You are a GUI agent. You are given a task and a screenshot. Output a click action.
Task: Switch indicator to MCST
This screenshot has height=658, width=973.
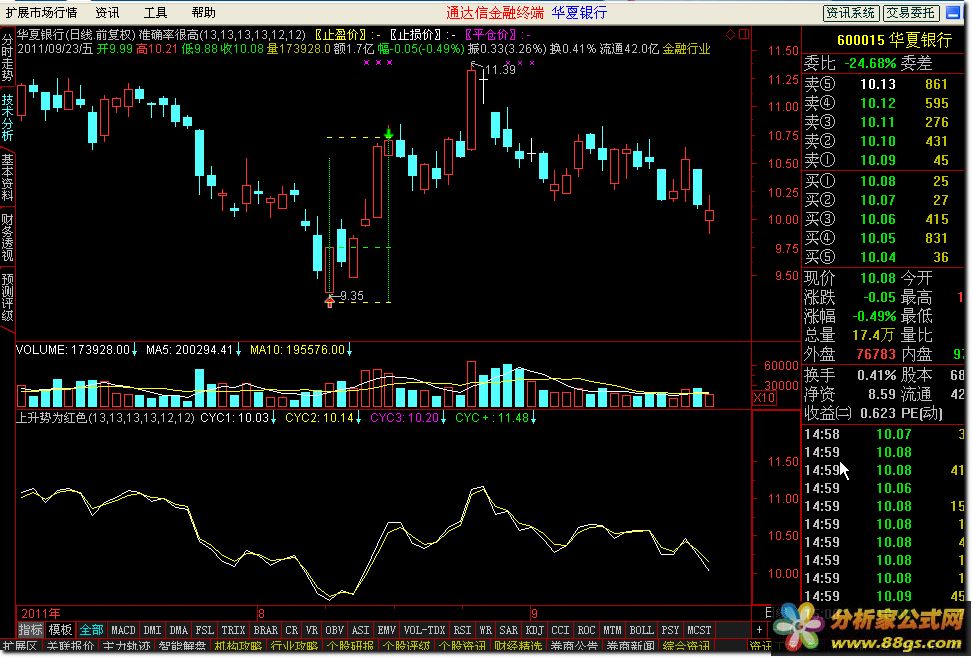699,630
